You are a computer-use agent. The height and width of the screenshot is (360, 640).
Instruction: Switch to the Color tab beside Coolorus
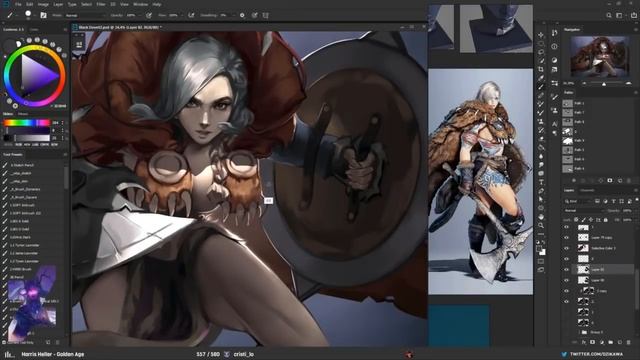pyautogui.click(x=34, y=30)
